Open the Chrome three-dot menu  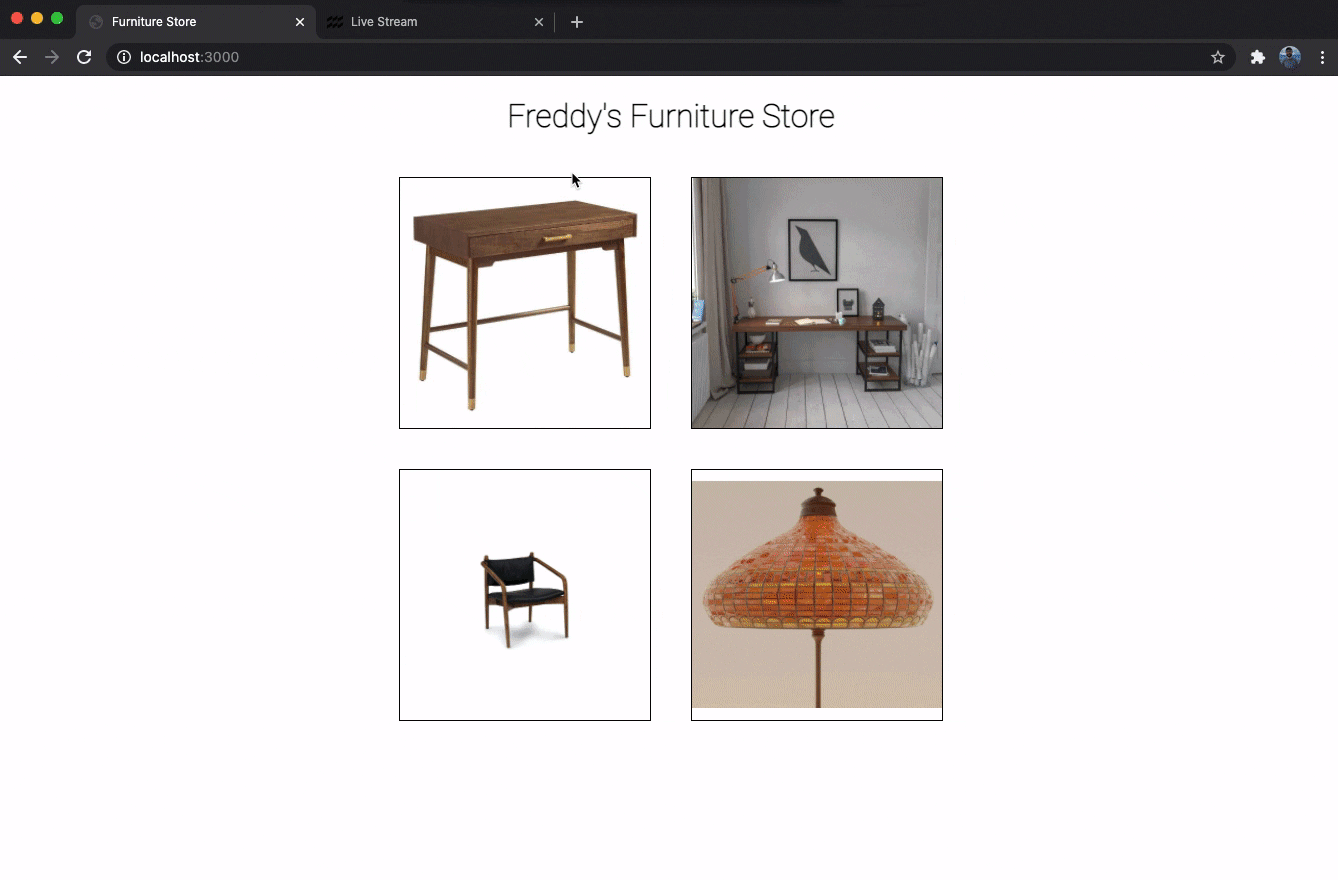click(x=1322, y=57)
